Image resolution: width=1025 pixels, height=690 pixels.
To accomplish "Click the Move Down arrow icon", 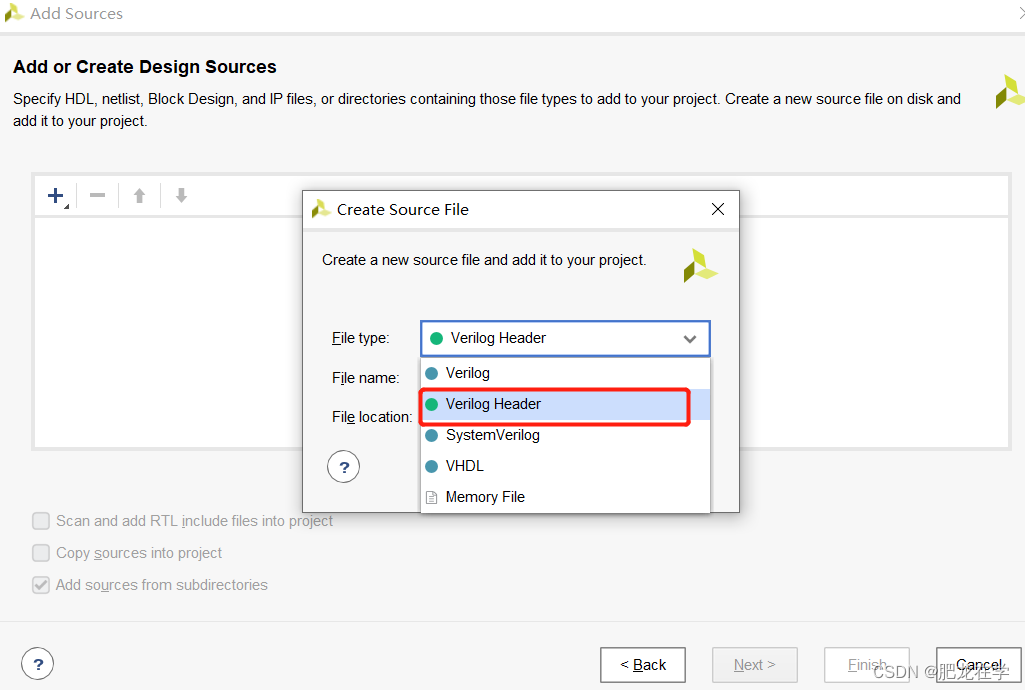I will pos(181,195).
